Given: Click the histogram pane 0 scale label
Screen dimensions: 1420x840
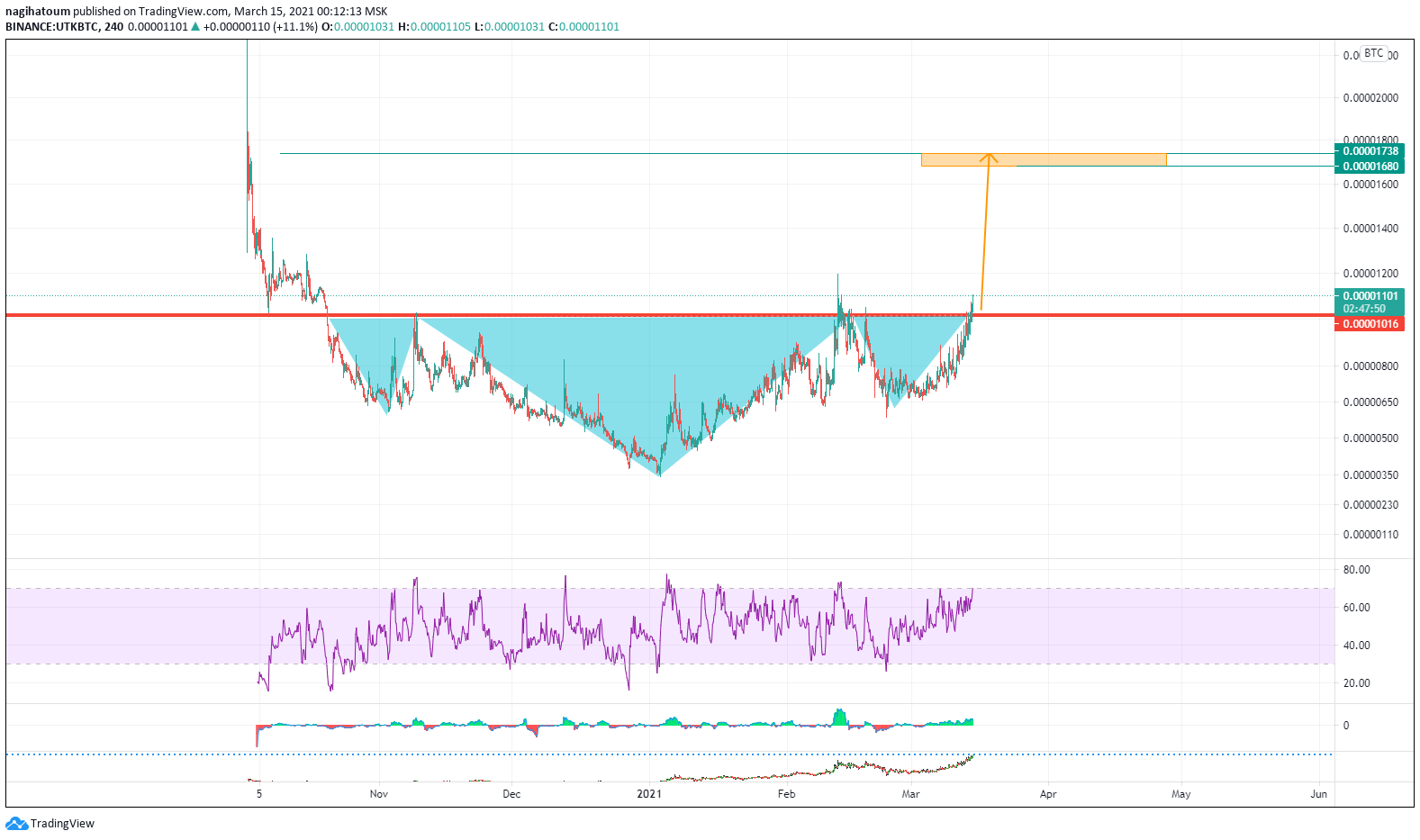Looking at the screenshot, I should pyautogui.click(x=1346, y=726).
